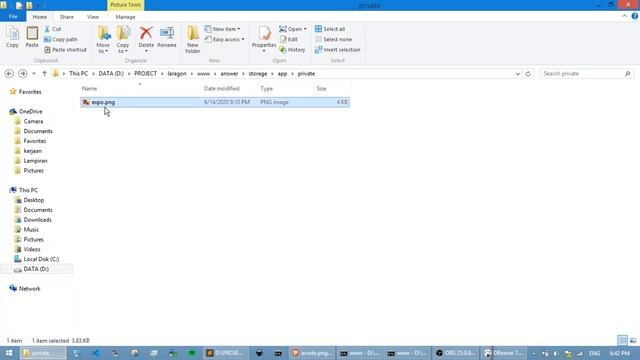This screenshot has height=360, width=640.
Task: Create a New folder
Action: 193,40
